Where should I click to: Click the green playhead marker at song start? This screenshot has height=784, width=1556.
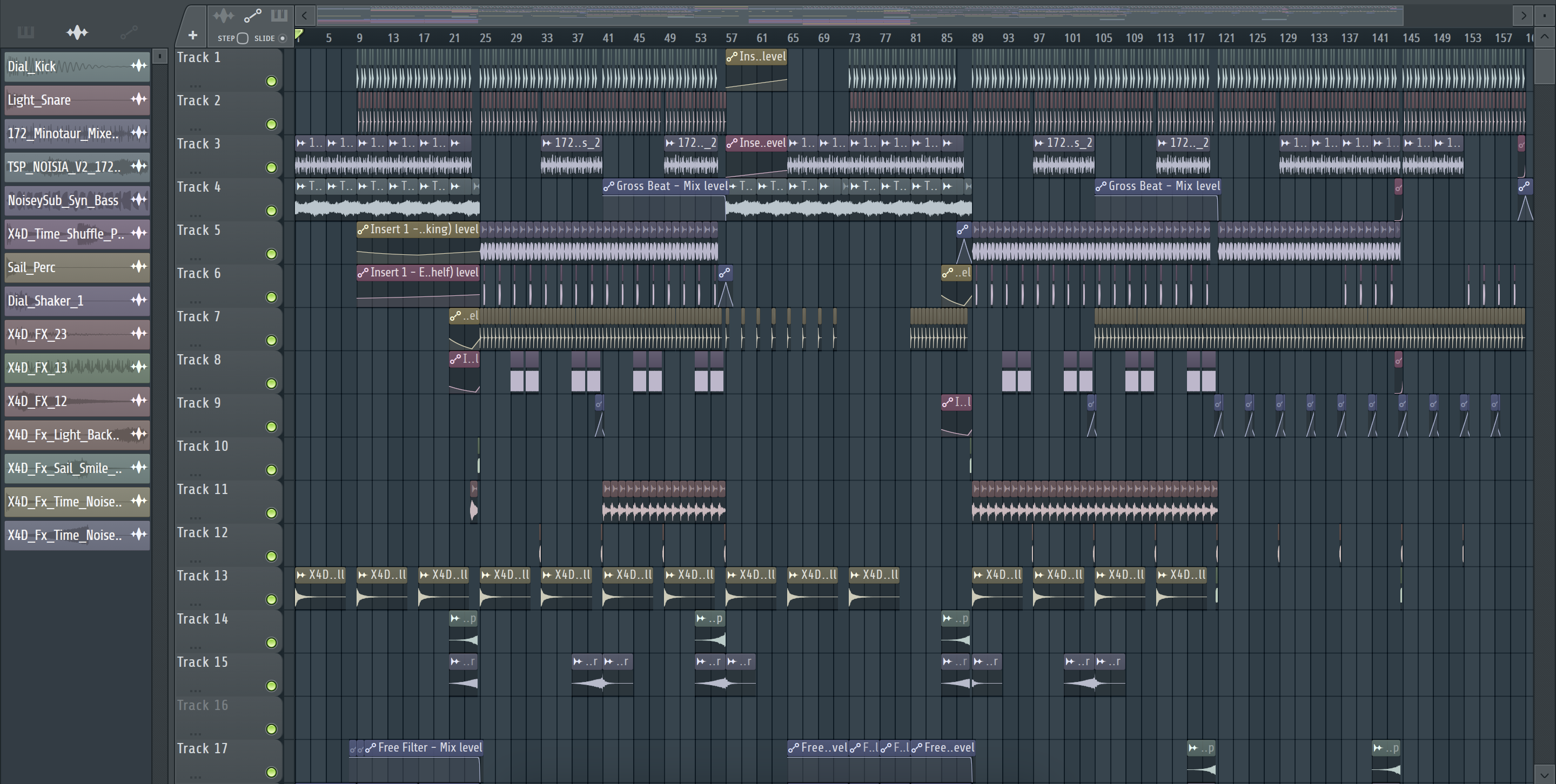(298, 35)
